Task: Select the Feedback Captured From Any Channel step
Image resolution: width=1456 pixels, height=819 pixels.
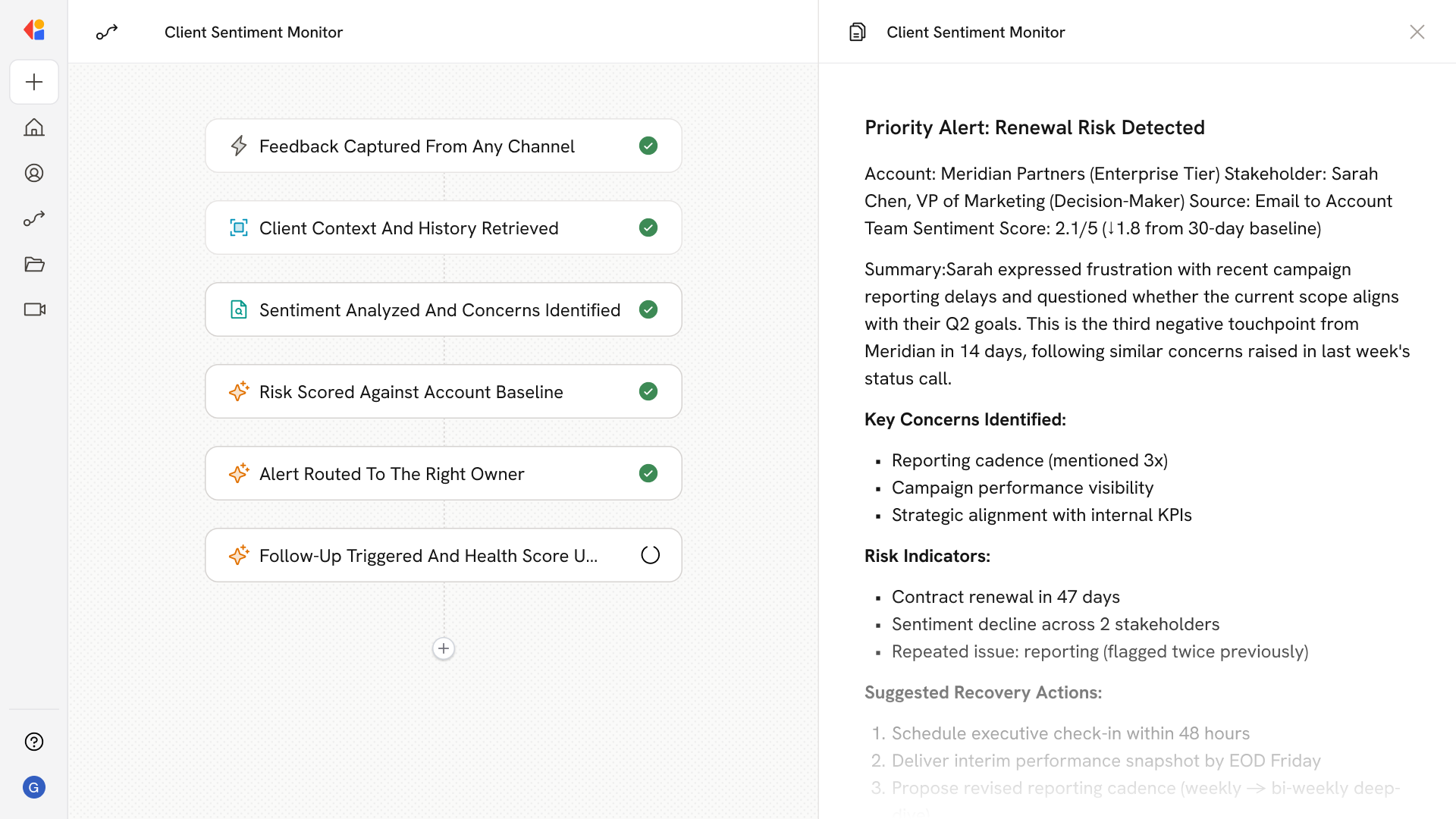Action: tap(416, 146)
